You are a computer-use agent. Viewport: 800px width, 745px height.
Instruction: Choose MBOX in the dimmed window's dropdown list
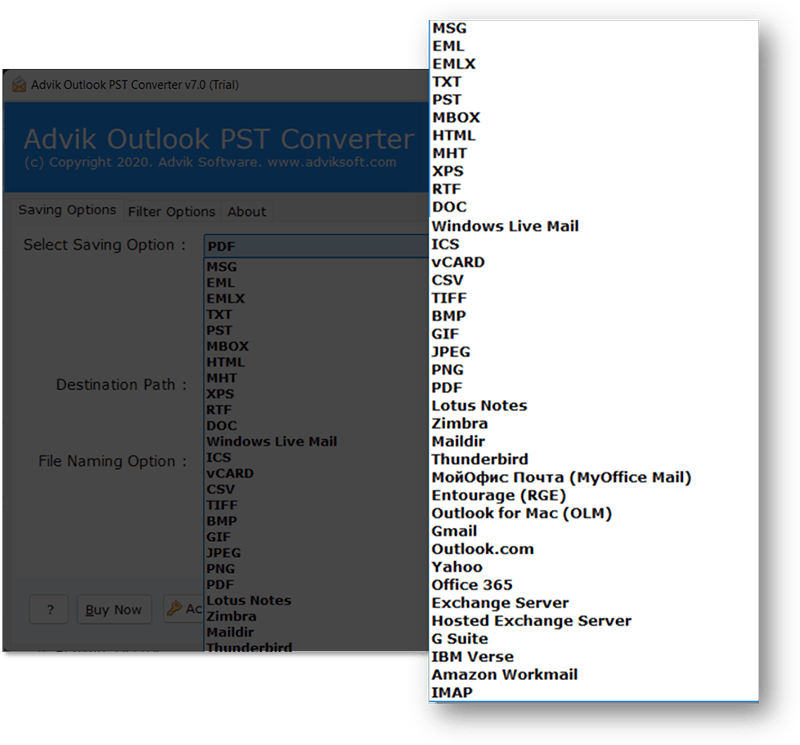point(228,346)
